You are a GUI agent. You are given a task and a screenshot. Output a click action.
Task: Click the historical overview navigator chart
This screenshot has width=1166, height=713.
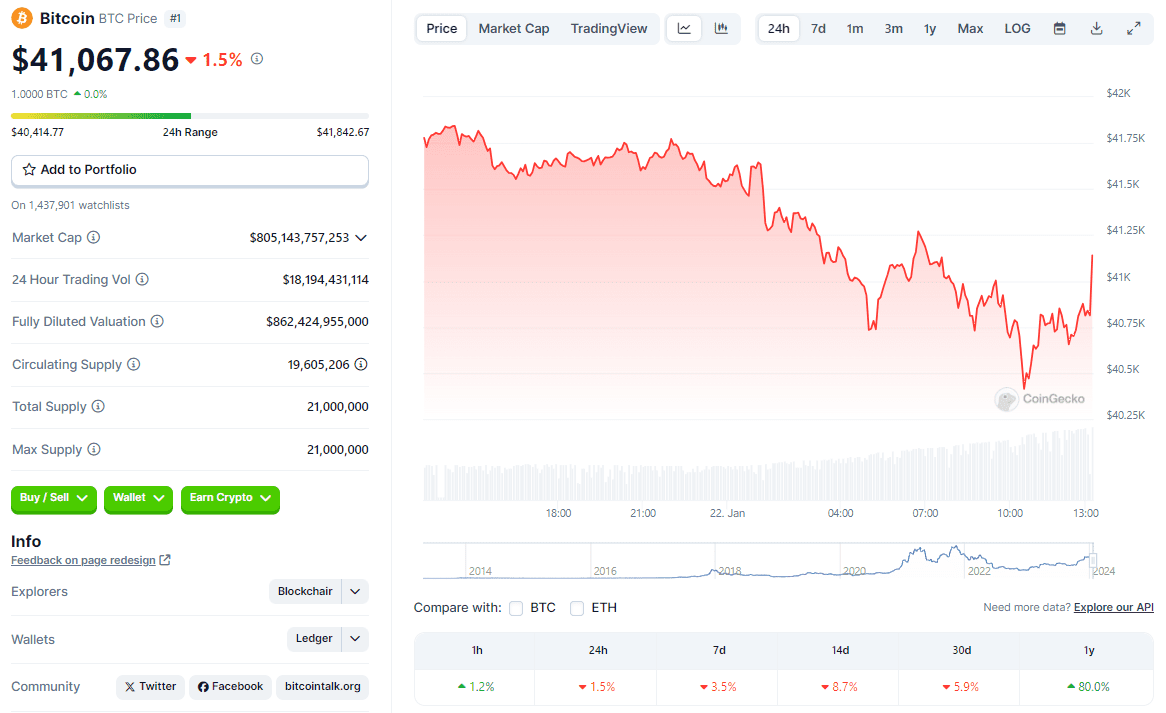pos(758,561)
